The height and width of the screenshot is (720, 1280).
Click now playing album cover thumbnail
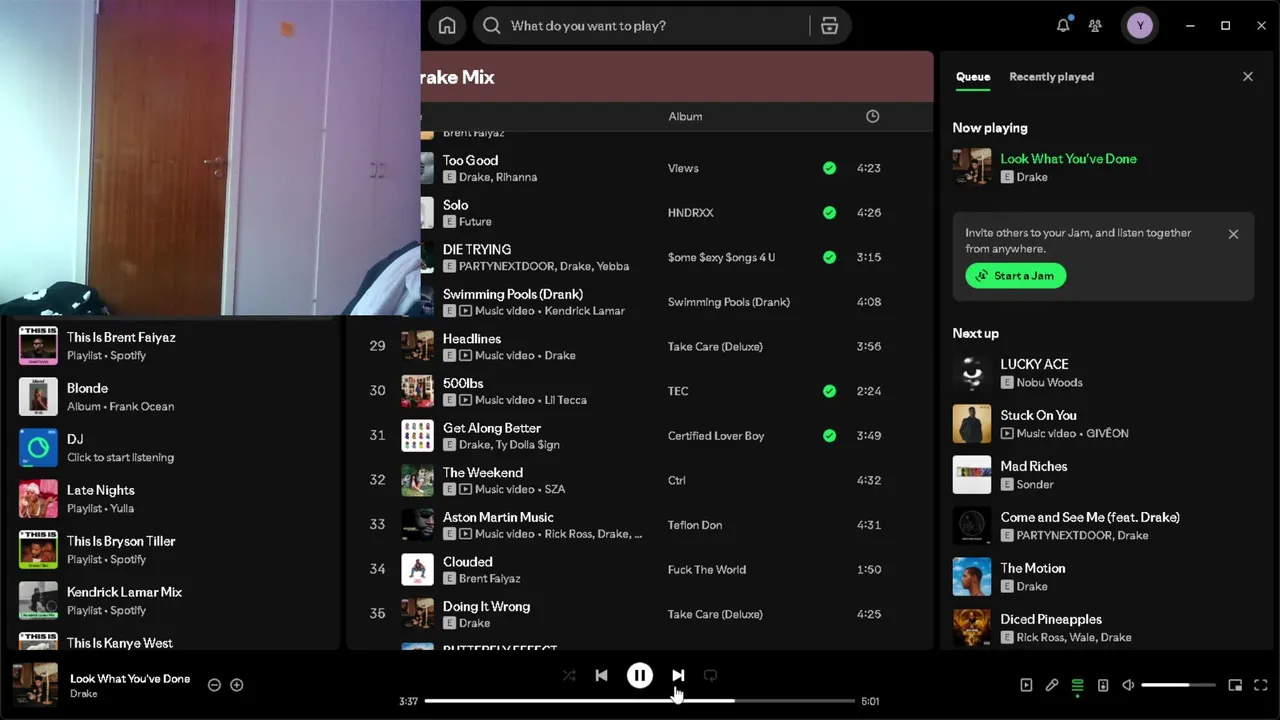pos(36,685)
